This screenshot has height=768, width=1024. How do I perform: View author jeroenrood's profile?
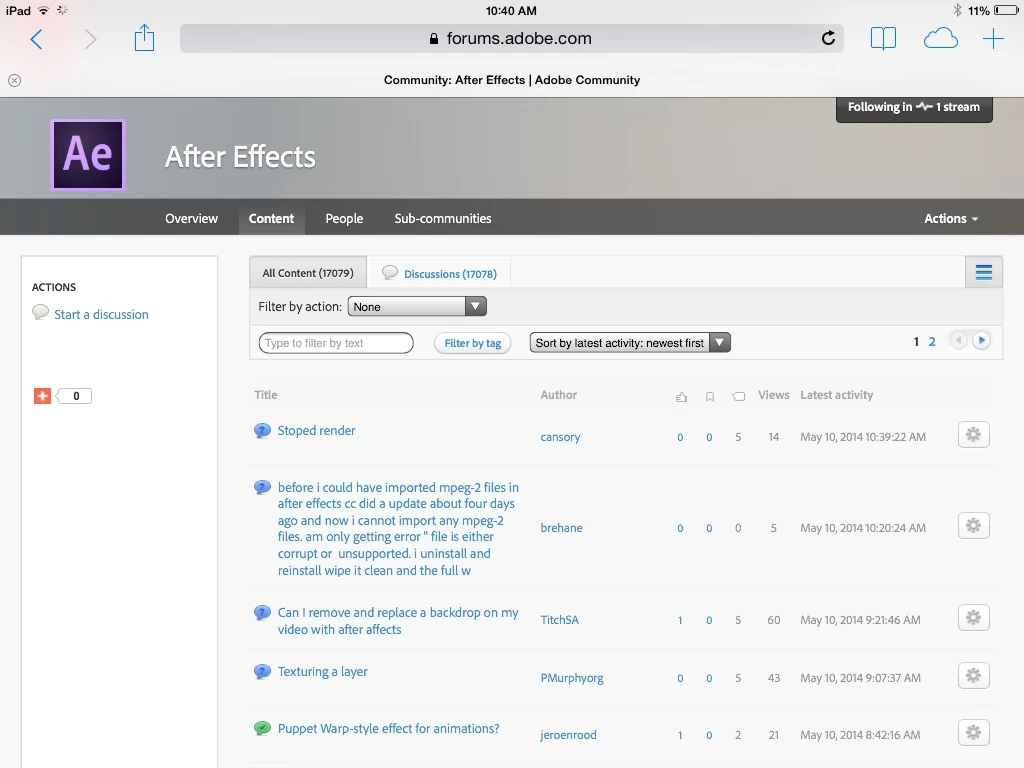point(568,735)
